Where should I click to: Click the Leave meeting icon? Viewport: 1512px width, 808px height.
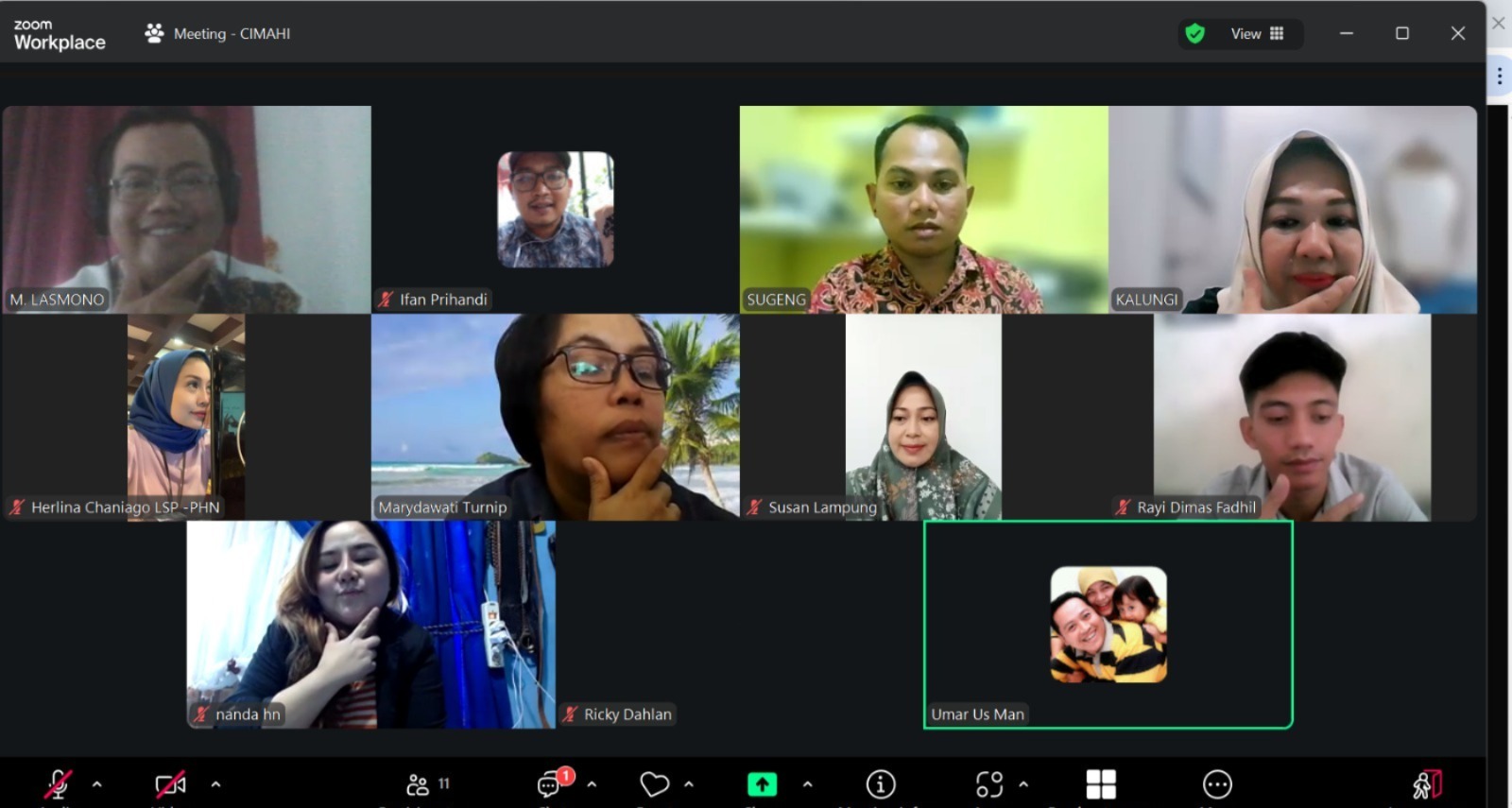[1427, 784]
